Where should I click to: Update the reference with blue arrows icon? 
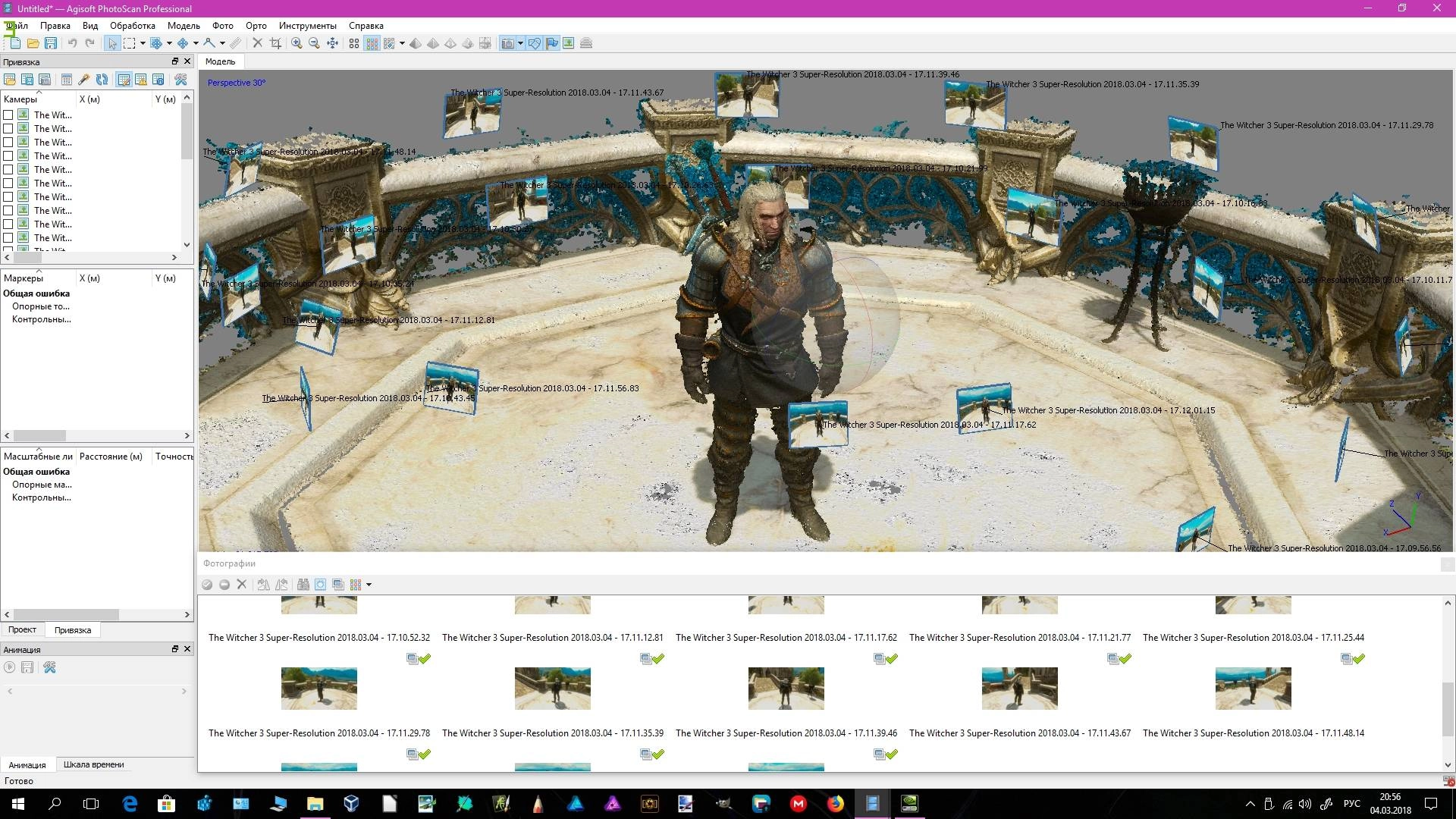[x=102, y=79]
